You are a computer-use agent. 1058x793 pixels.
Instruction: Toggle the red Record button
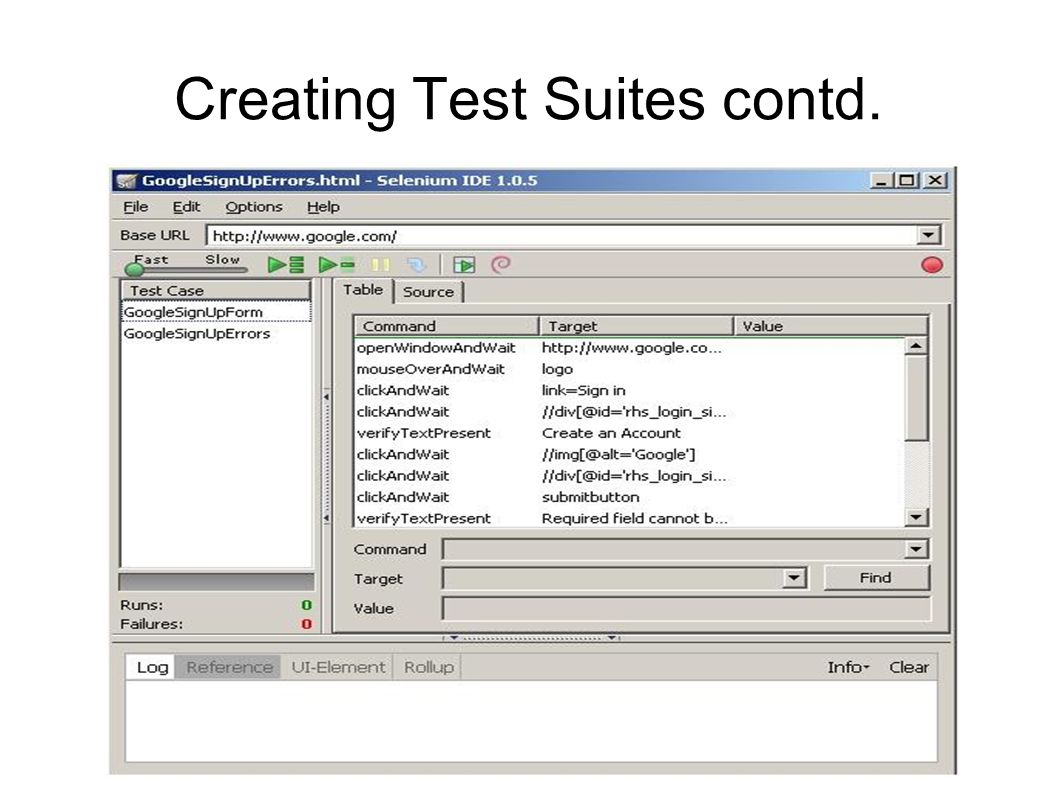point(932,265)
